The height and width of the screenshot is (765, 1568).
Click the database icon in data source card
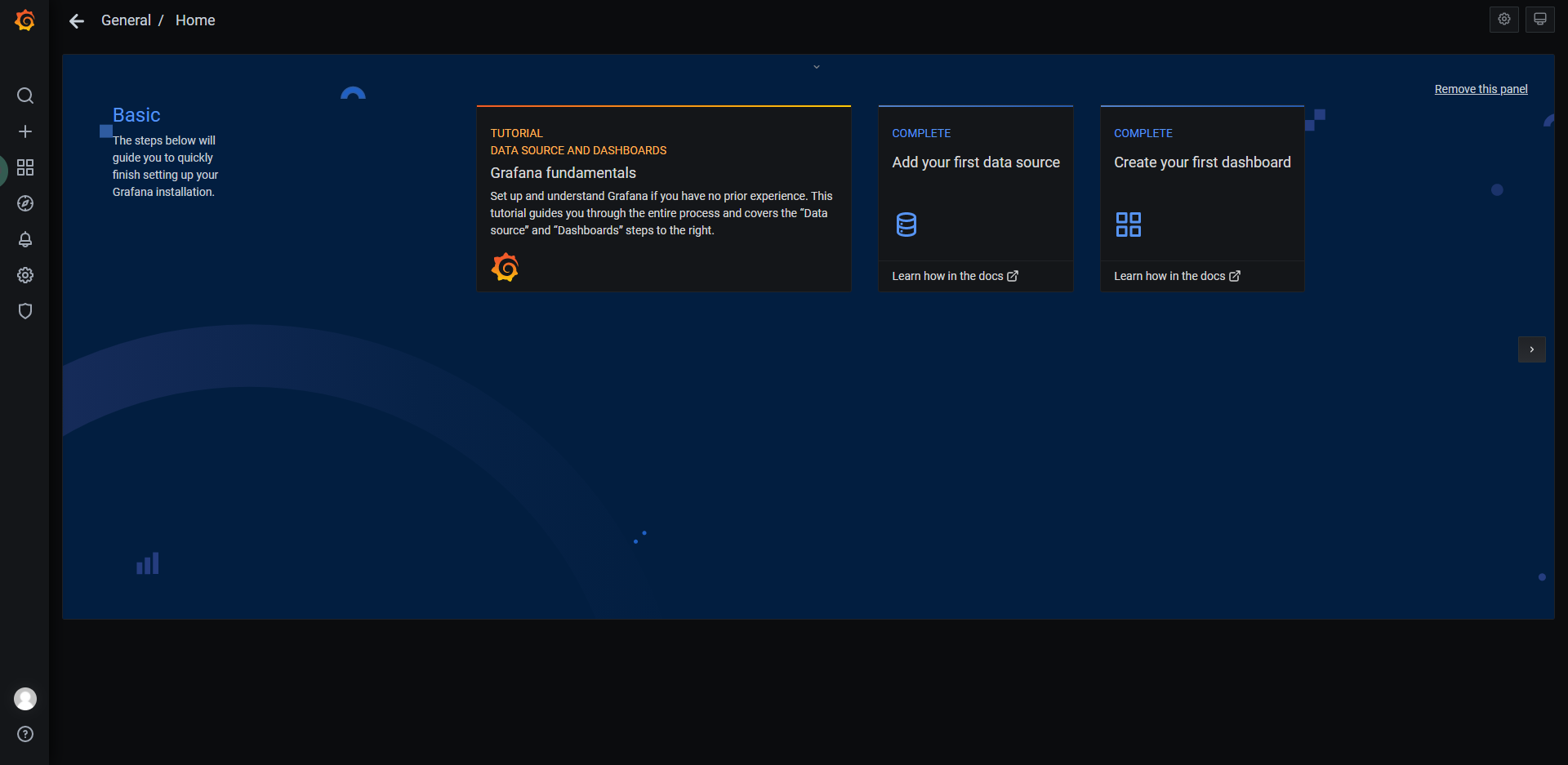(x=906, y=224)
